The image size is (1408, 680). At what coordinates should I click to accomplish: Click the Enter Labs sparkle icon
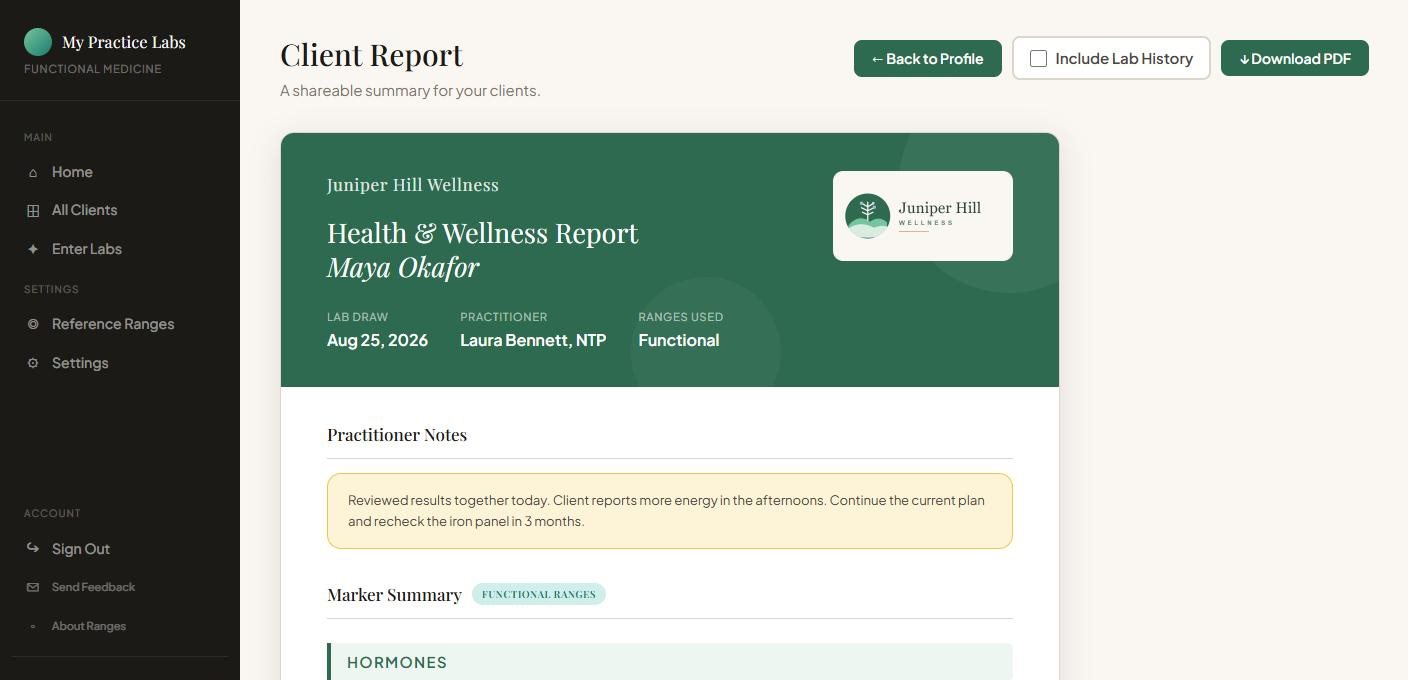click(x=33, y=249)
